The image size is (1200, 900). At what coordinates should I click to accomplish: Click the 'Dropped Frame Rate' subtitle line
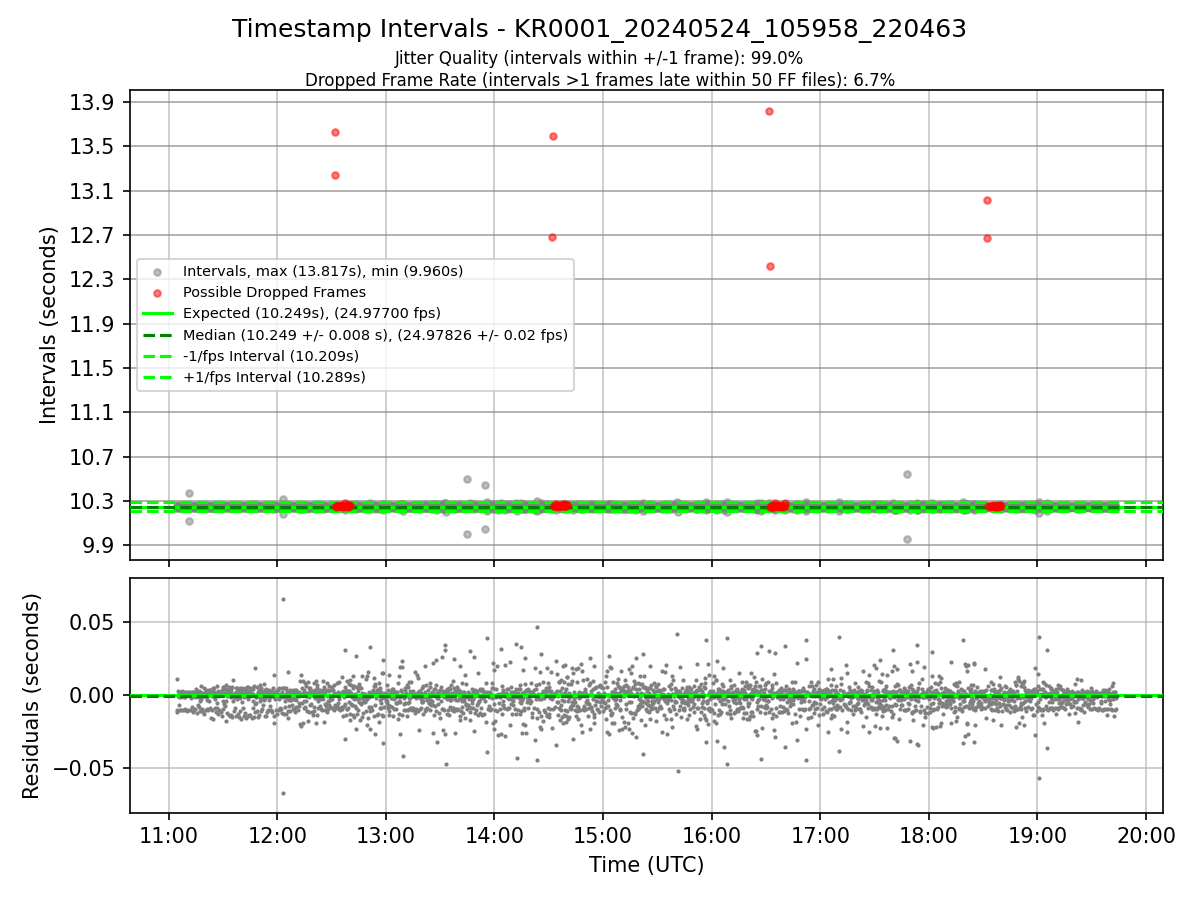[x=599, y=80]
